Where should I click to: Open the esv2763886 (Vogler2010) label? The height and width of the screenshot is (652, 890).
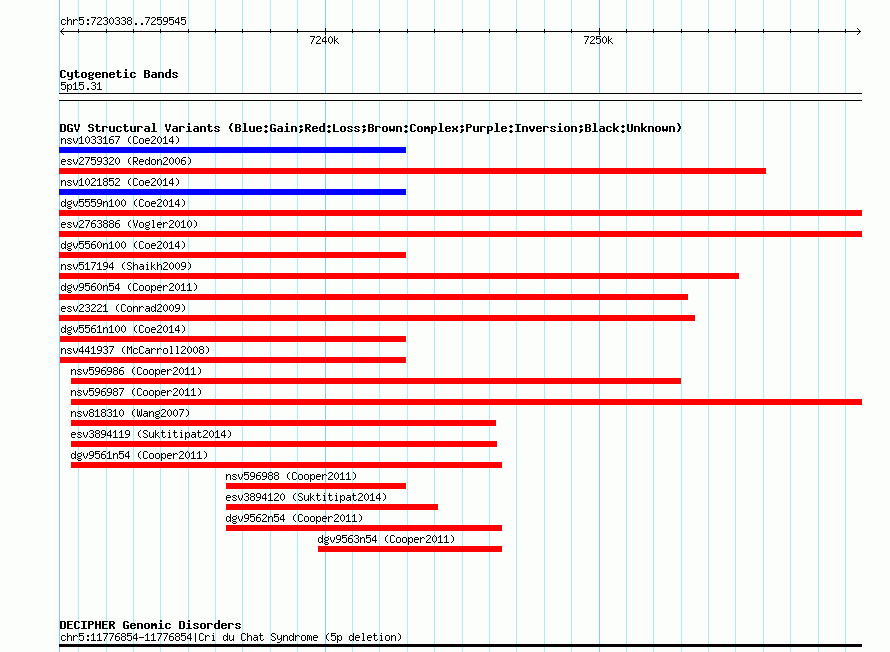pos(129,224)
